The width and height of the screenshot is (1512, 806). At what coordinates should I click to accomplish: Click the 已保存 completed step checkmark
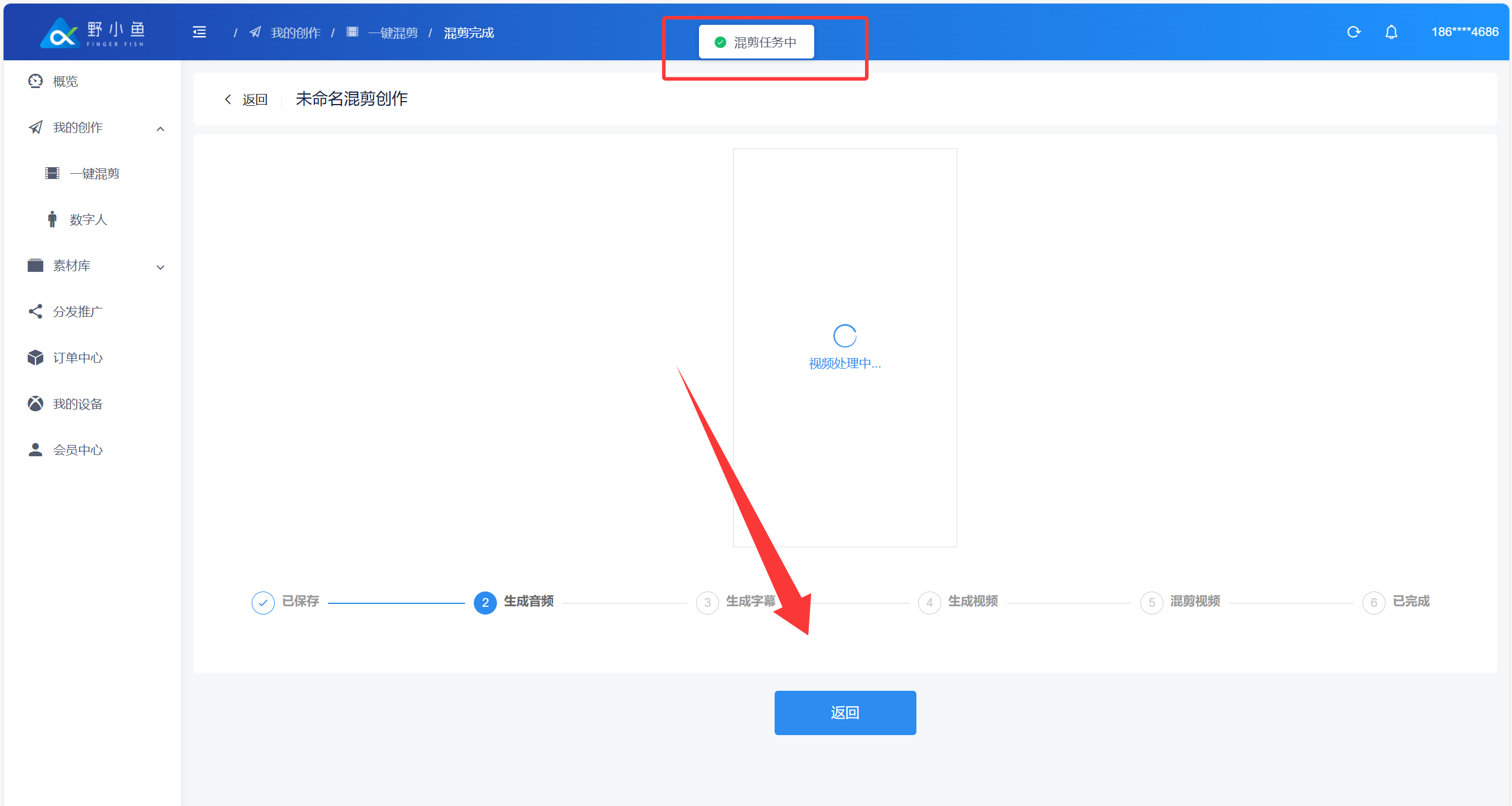pyautogui.click(x=263, y=603)
